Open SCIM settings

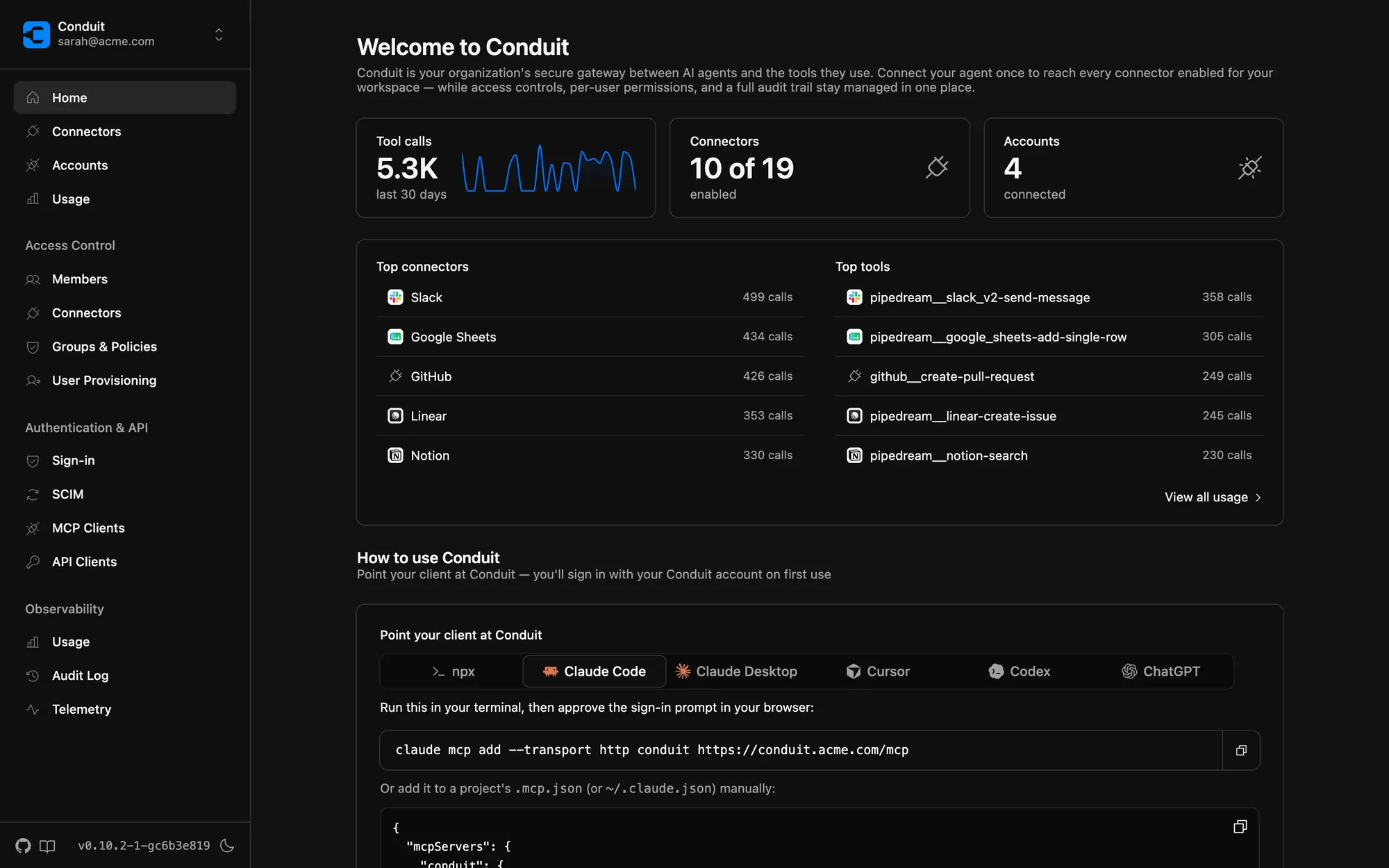(125, 494)
